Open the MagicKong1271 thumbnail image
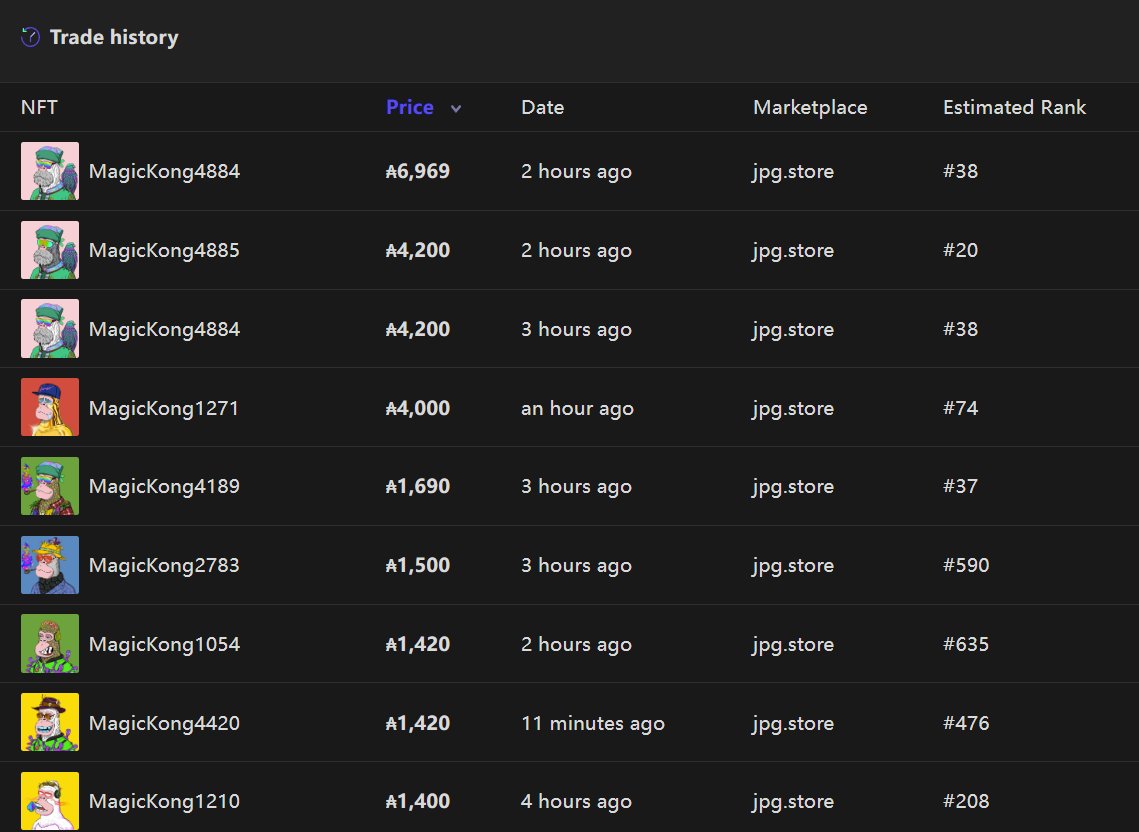This screenshot has height=832, width=1139. [50, 407]
